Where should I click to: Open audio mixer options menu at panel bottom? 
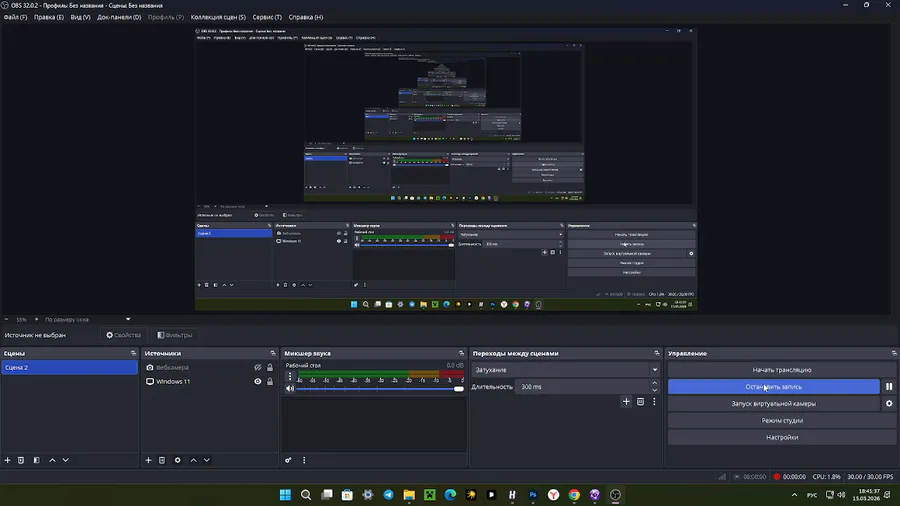coord(304,460)
